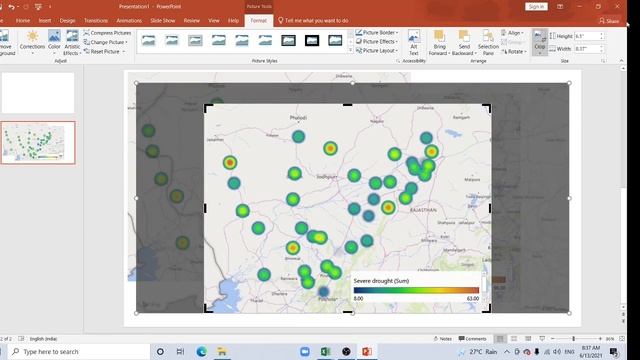Screen dimensions: 640x360
Task: Expand the Picture Styles gallery
Action: [350, 50]
